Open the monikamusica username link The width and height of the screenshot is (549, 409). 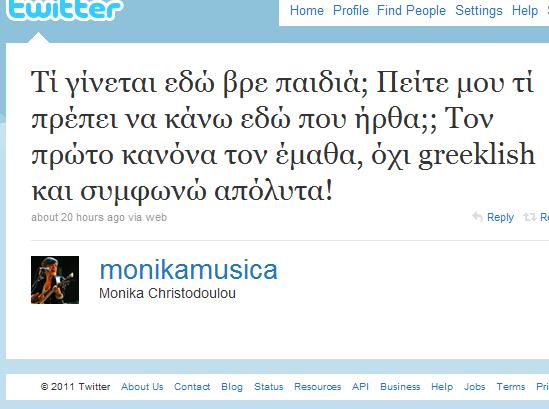[x=189, y=270]
